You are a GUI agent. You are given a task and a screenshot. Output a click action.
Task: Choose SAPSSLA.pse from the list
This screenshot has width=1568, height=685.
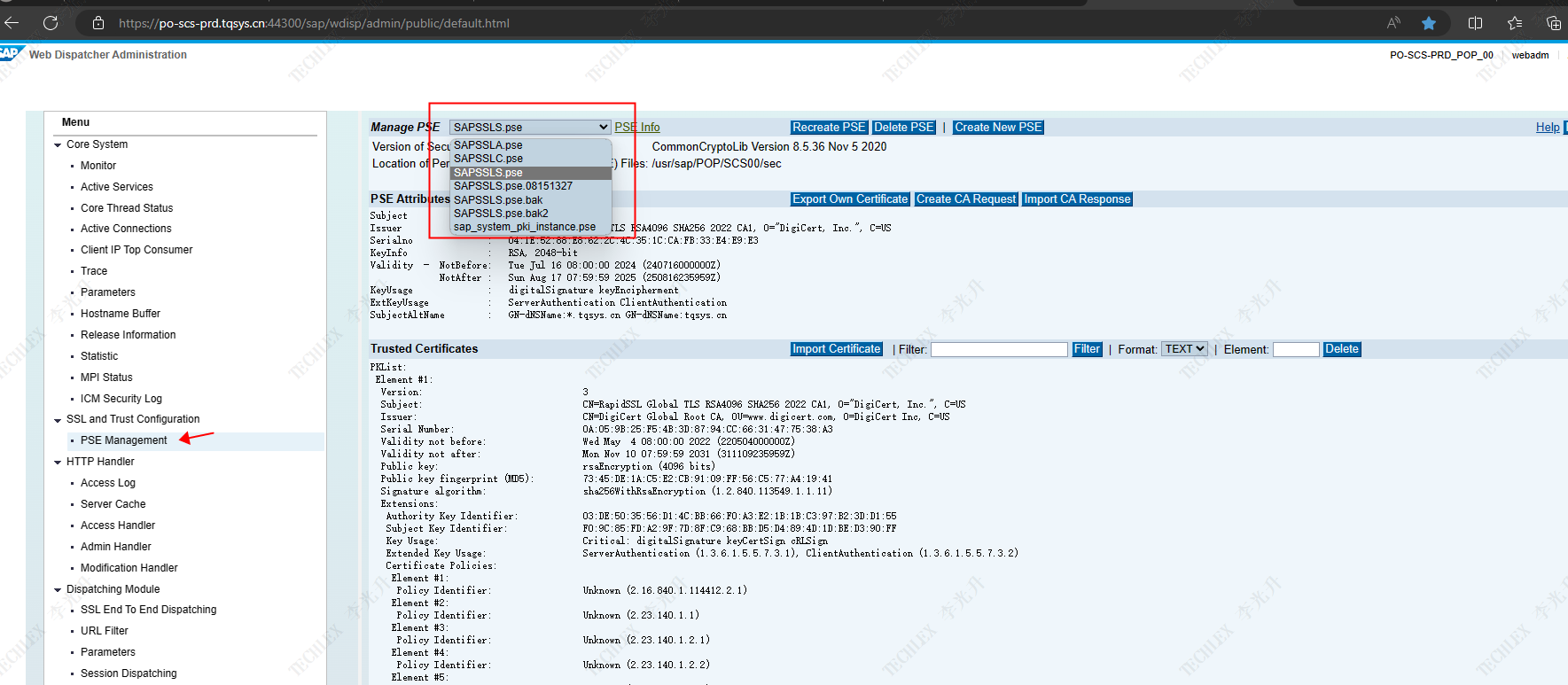pyautogui.click(x=488, y=145)
